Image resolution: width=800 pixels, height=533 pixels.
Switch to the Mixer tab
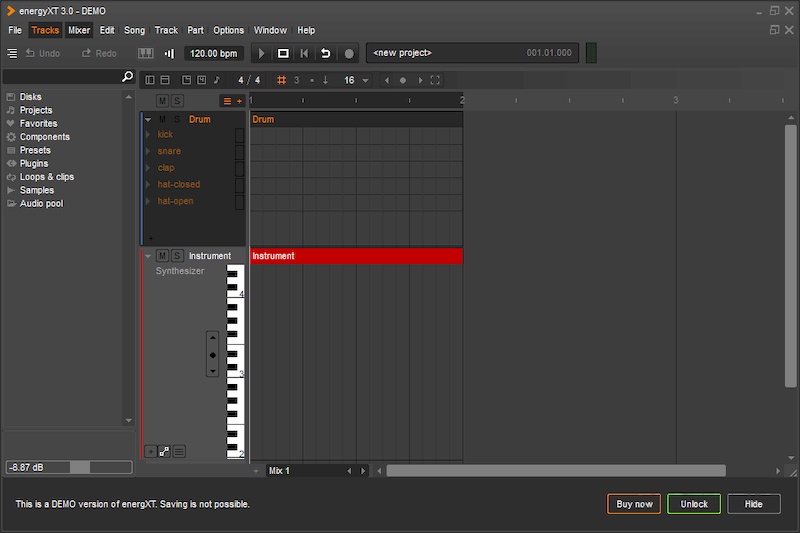click(79, 30)
